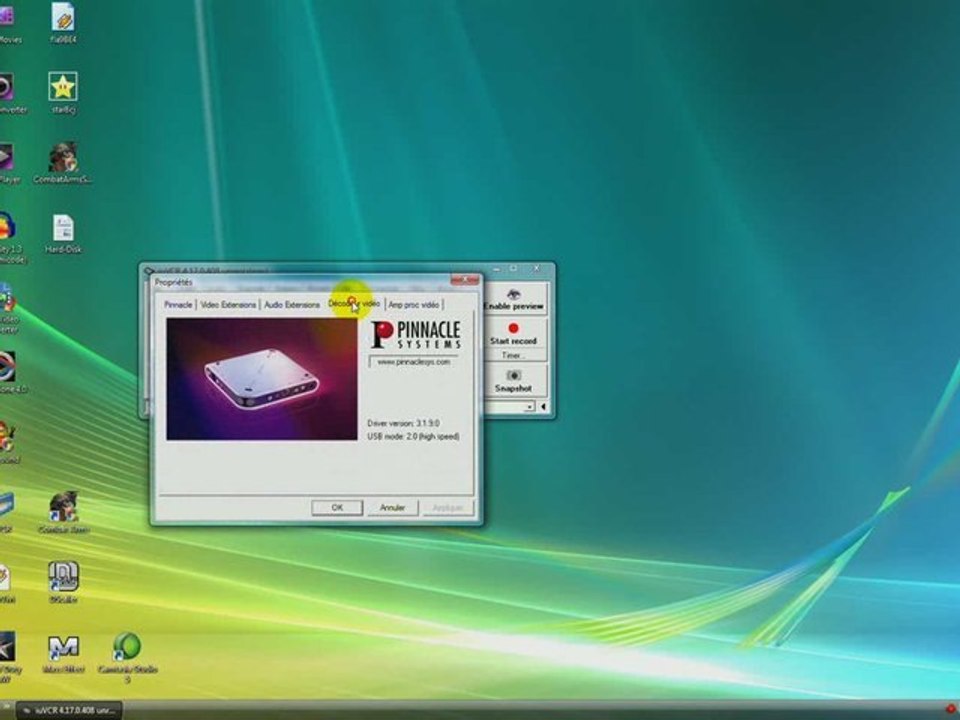Click the USB mode 2.0 (high speed) text
The image size is (960, 720).
point(413,437)
